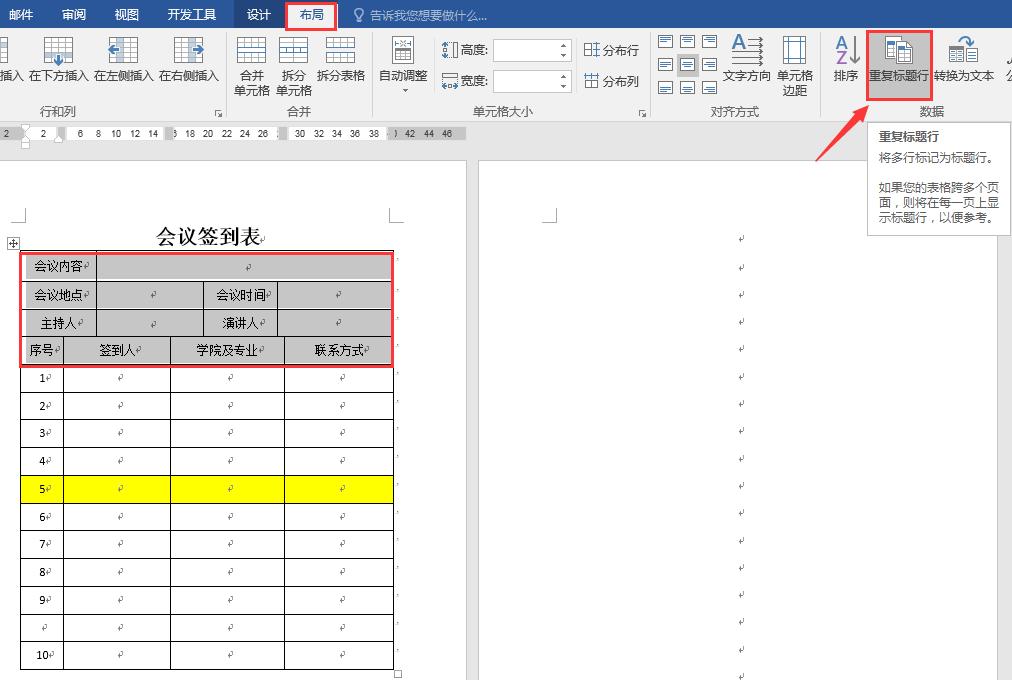Open Cell Margins (单元格边距)

click(794, 62)
